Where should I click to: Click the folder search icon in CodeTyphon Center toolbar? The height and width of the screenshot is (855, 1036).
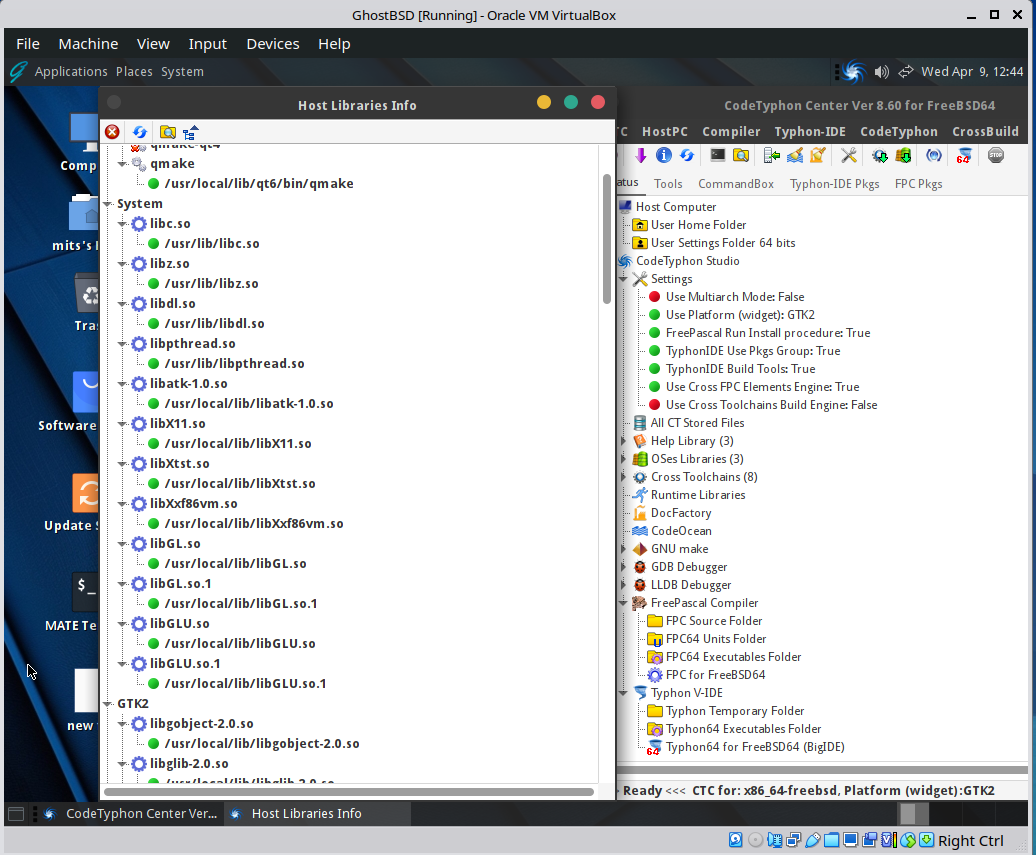tap(741, 155)
